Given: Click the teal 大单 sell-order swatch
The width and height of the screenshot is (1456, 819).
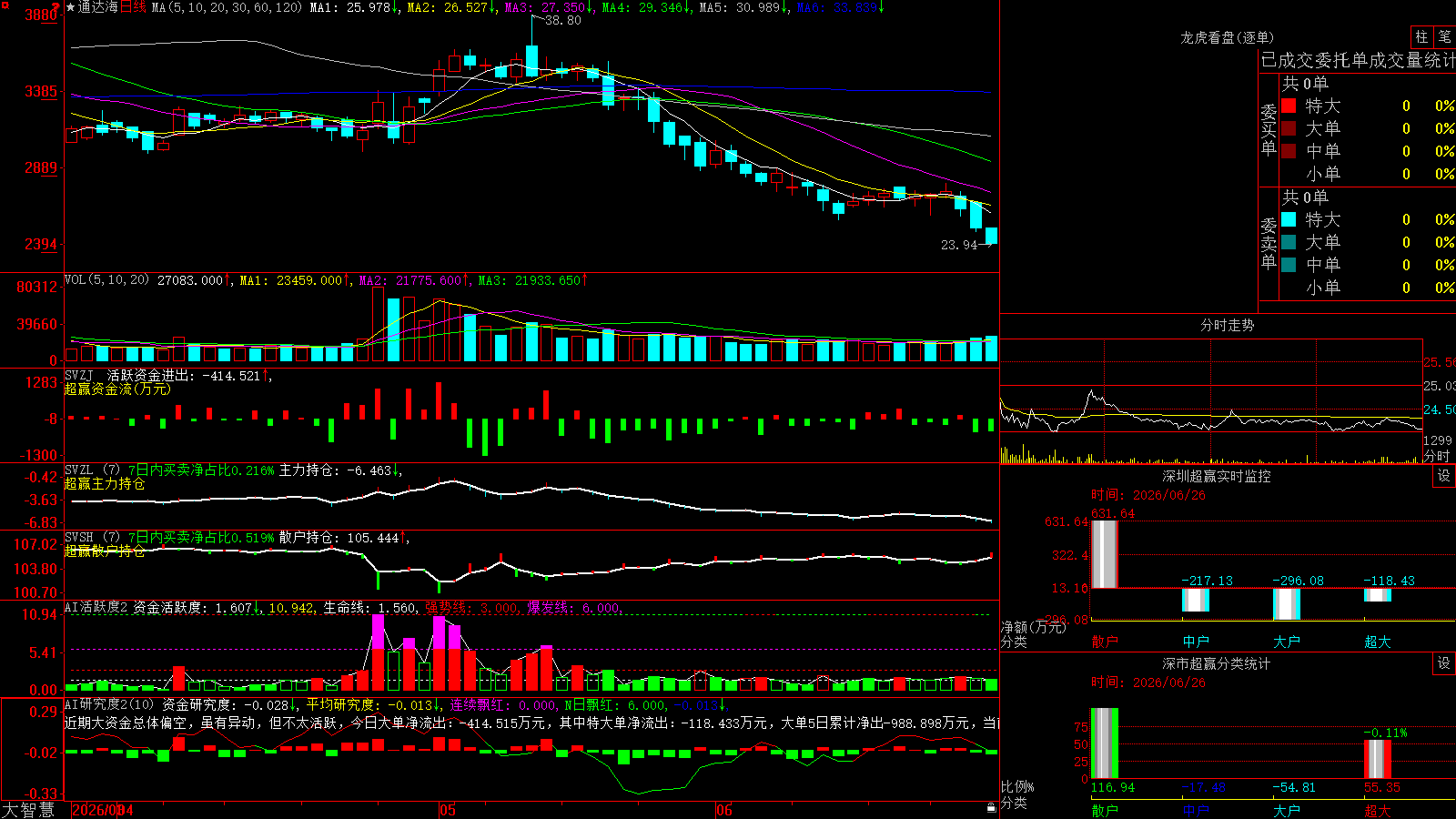Looking at the screenshot, I should point(1289,242).
